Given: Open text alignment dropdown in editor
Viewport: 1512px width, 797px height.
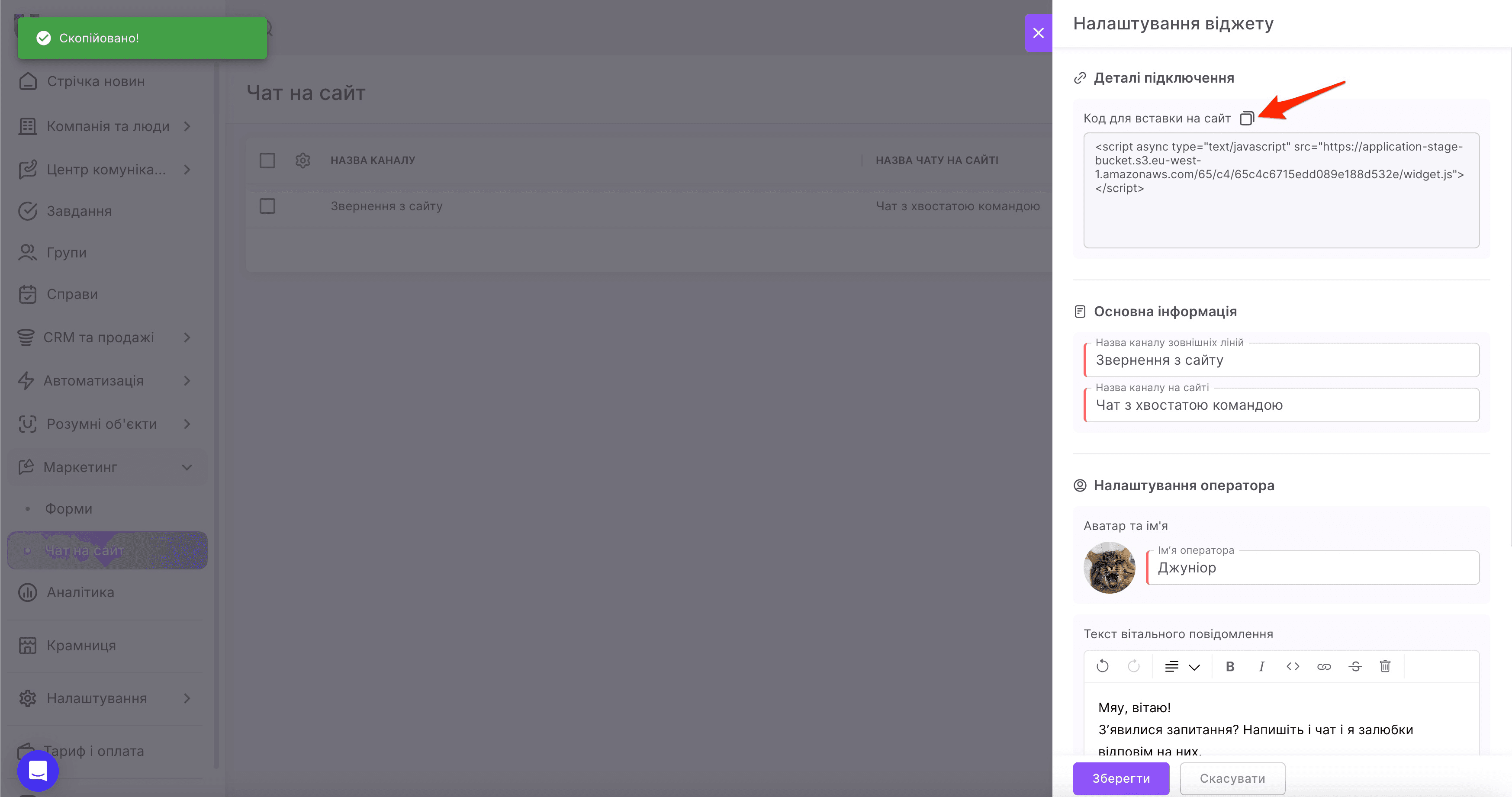Looking at the screenshot, I should point(1181,666).
